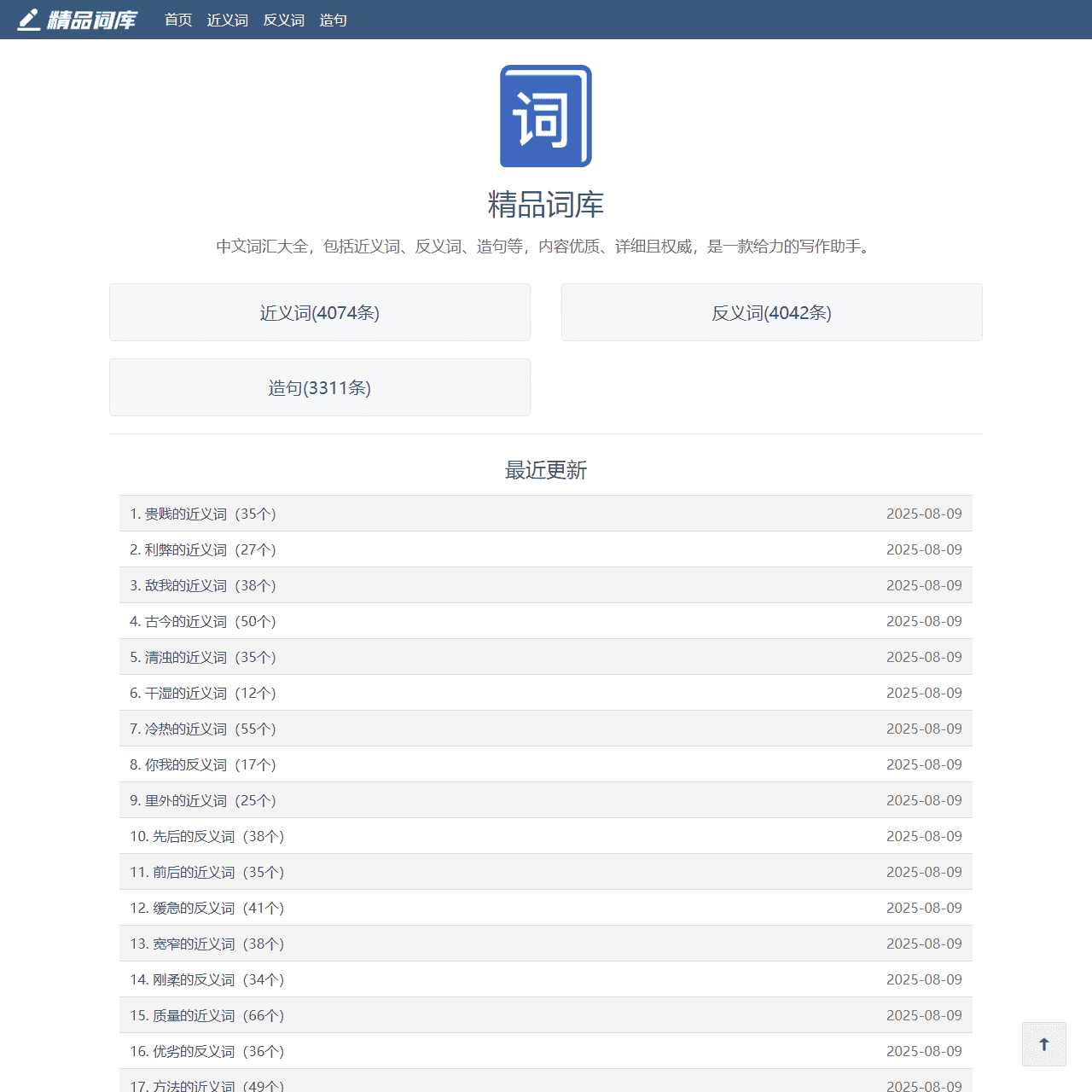This screenshot has height=1092, width=1092.
Task: Select 造句 in the navigation bar
Action: pos(333,20)
